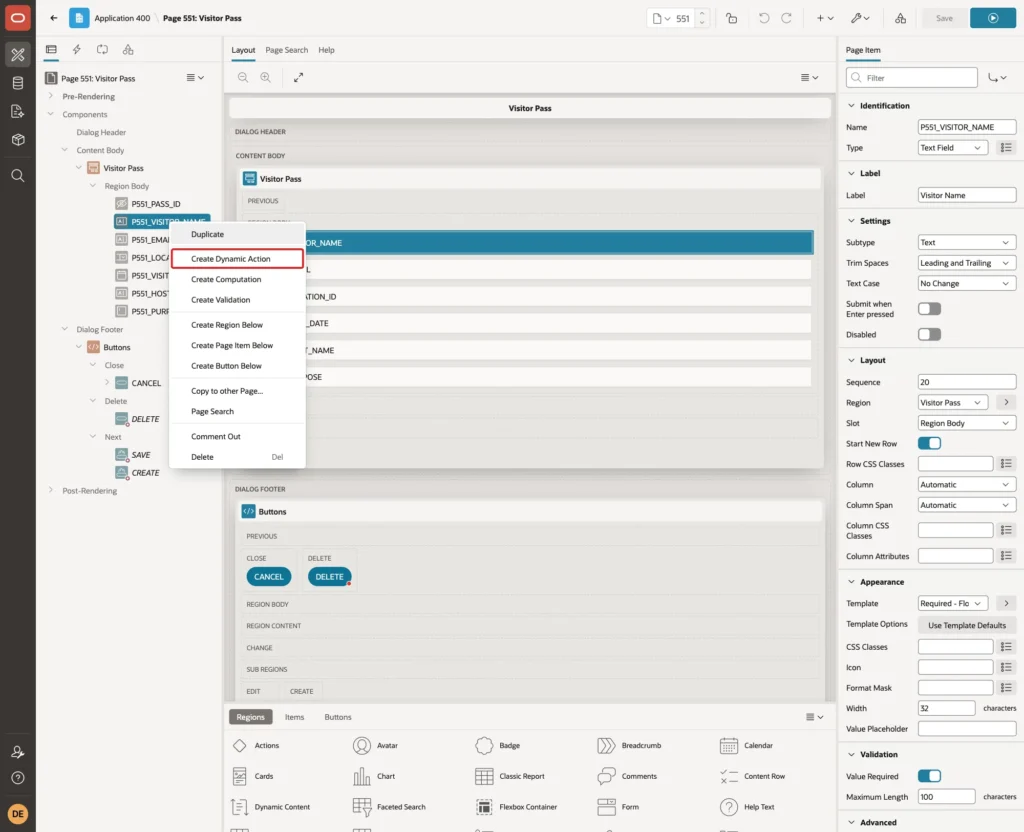Click the disabled Save button
This screenshot has width=1024, height=832.
(944, 18)
